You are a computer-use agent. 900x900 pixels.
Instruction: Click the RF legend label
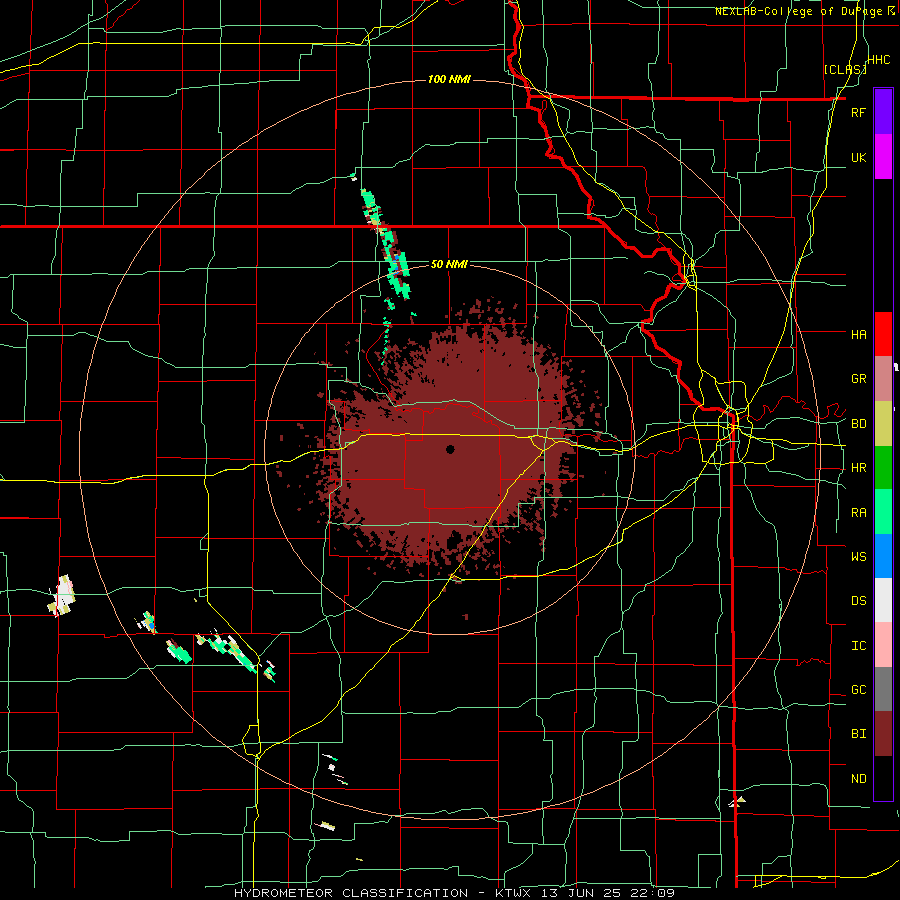[858, 112]
